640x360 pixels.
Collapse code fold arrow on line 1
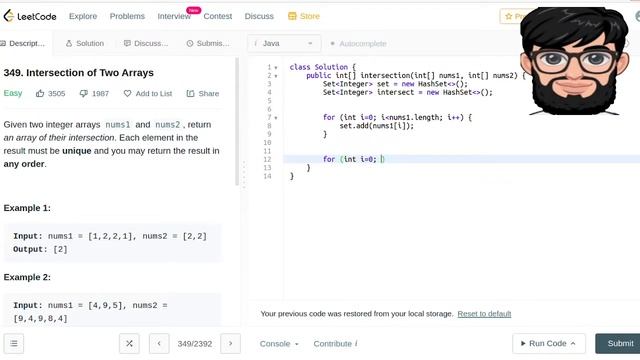click(276, 67)
